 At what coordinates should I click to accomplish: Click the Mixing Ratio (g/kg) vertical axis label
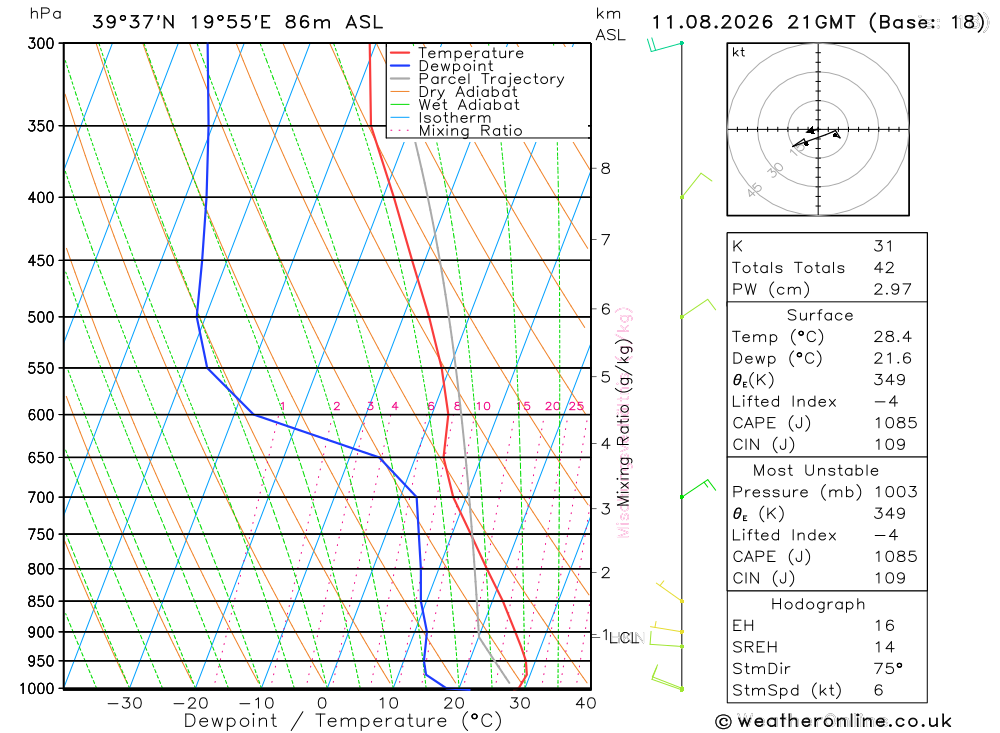(623, 422)
